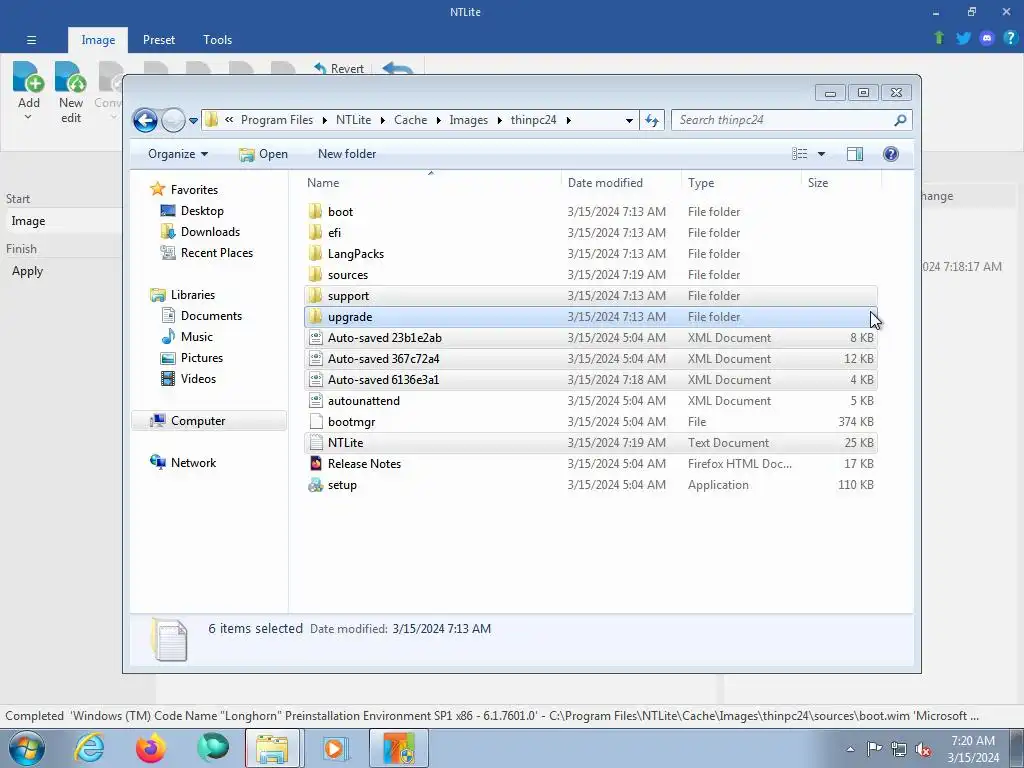This screenshot has height=768, width=1024.
Task: Click the New folder button
Action: 347,154
